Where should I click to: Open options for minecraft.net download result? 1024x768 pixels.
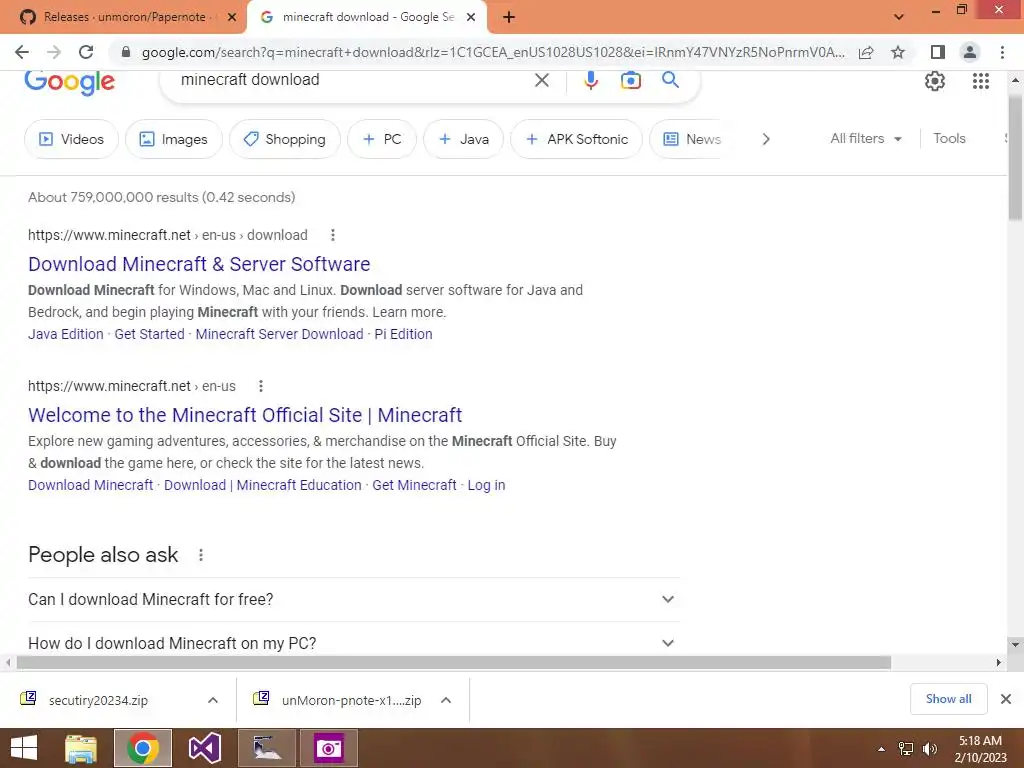pyautogui.click(x=332, y=235)
